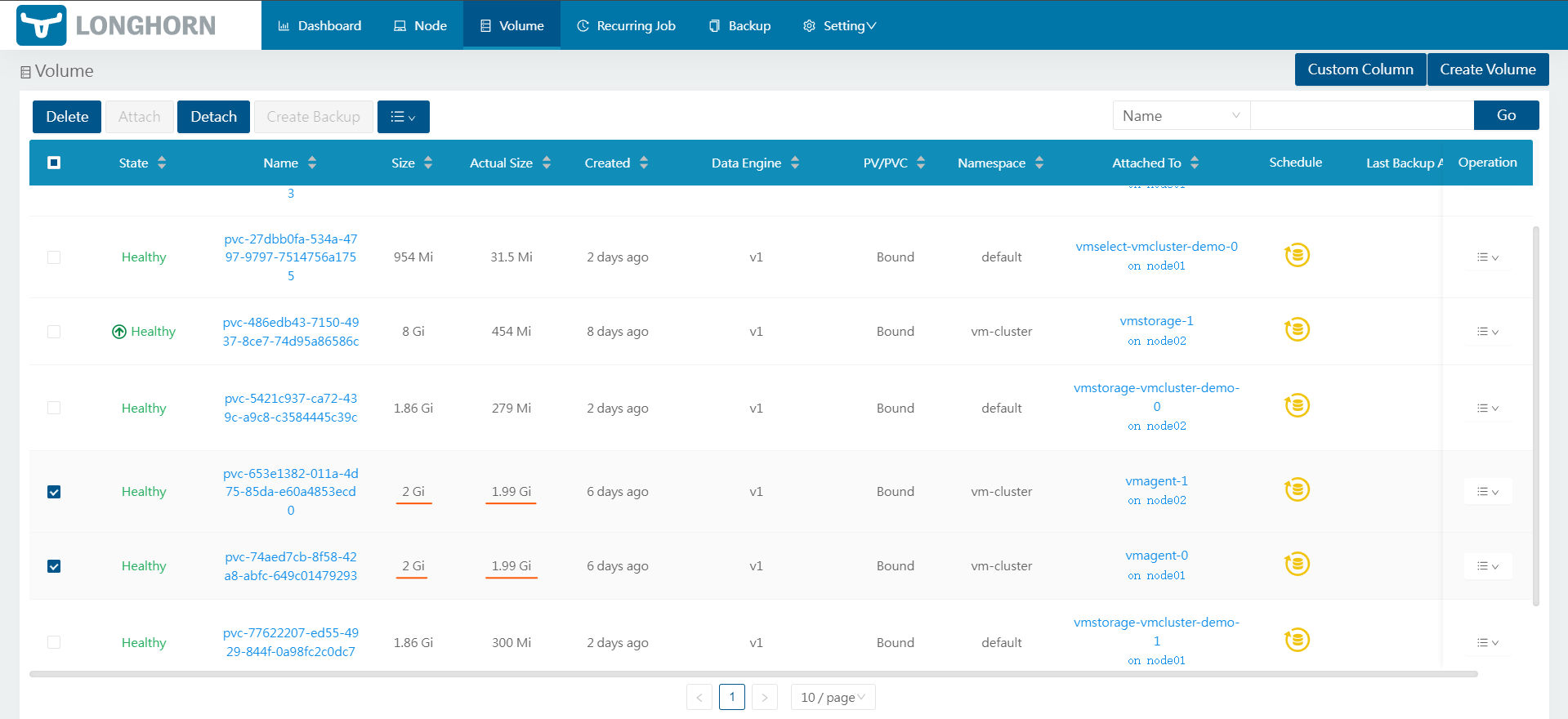This screenshot has width=1568, height=719.
Task: Open bulk actions list dropdown next to Create Backup
Action: [x=404, y=117]
